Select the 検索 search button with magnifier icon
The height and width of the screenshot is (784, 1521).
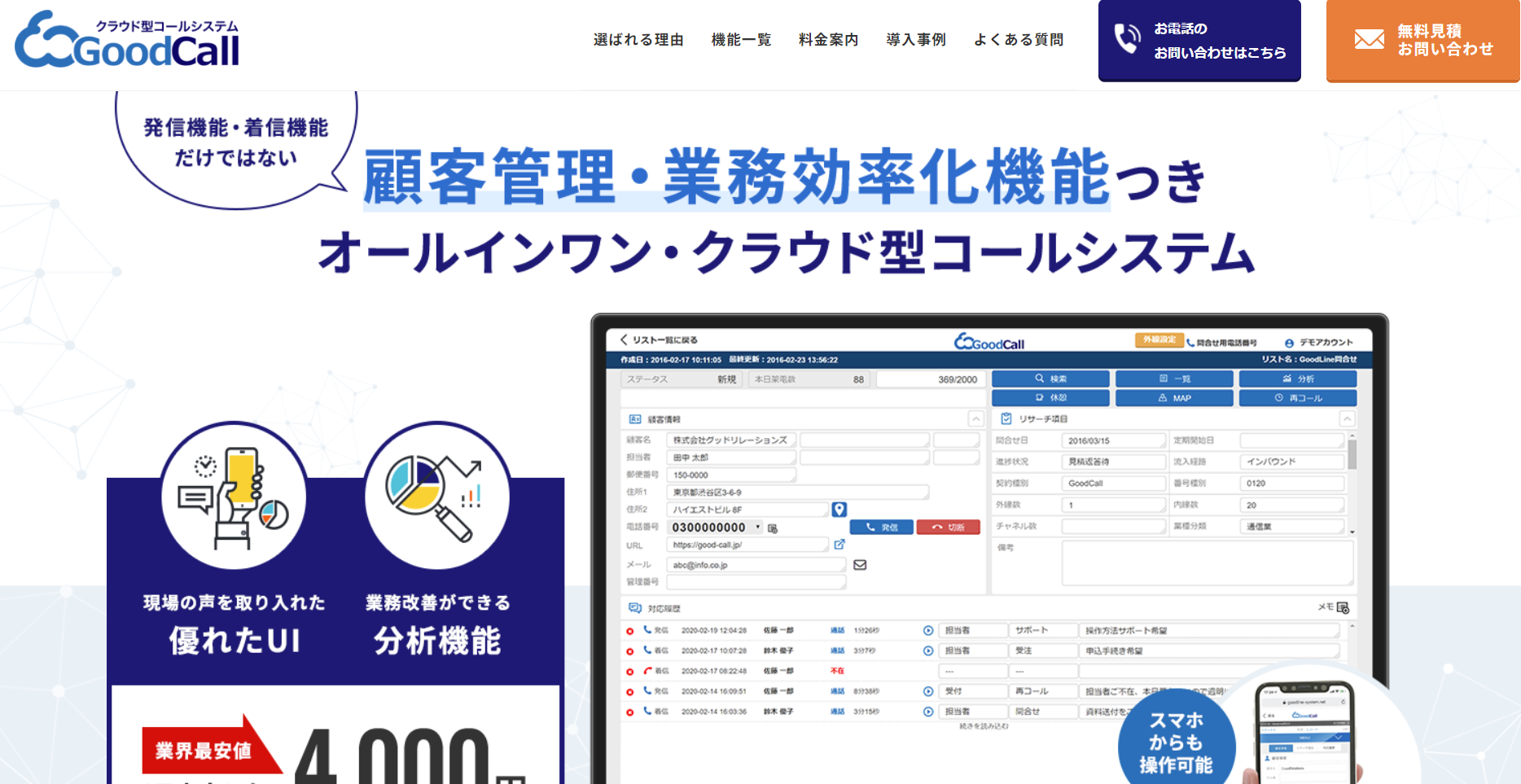point(1050,378)
